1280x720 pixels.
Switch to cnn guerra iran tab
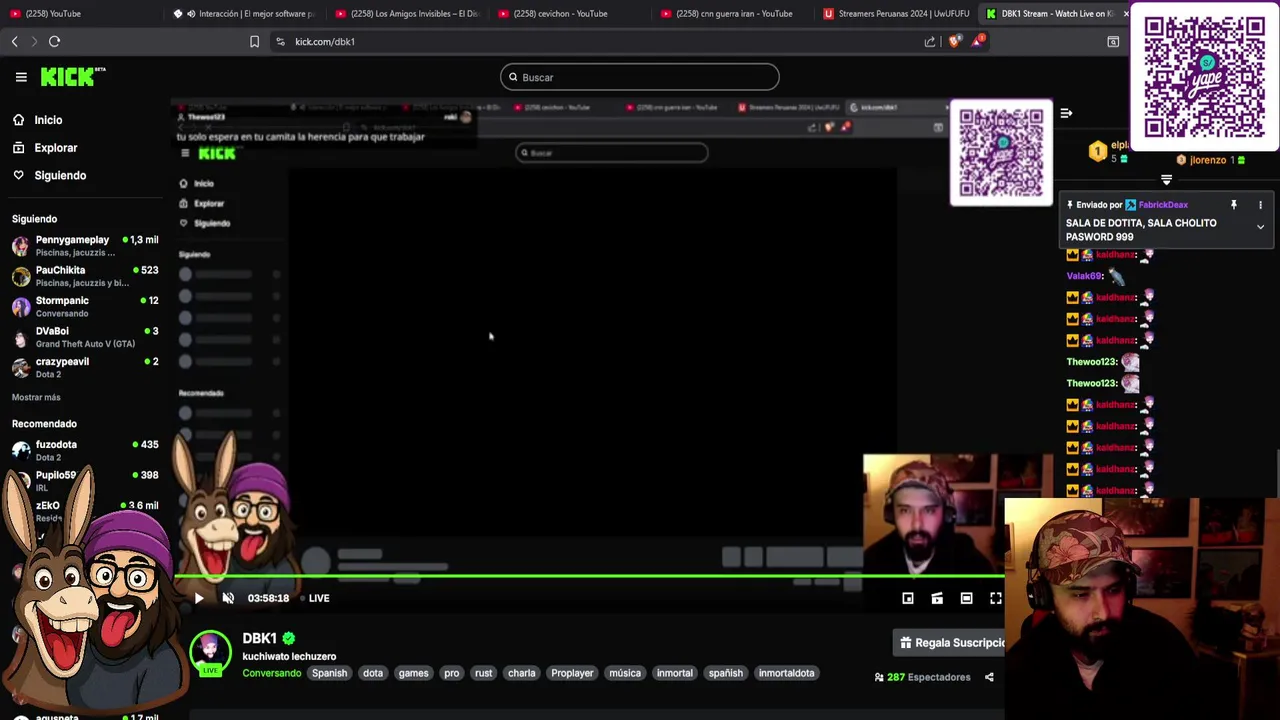(733, 13)
